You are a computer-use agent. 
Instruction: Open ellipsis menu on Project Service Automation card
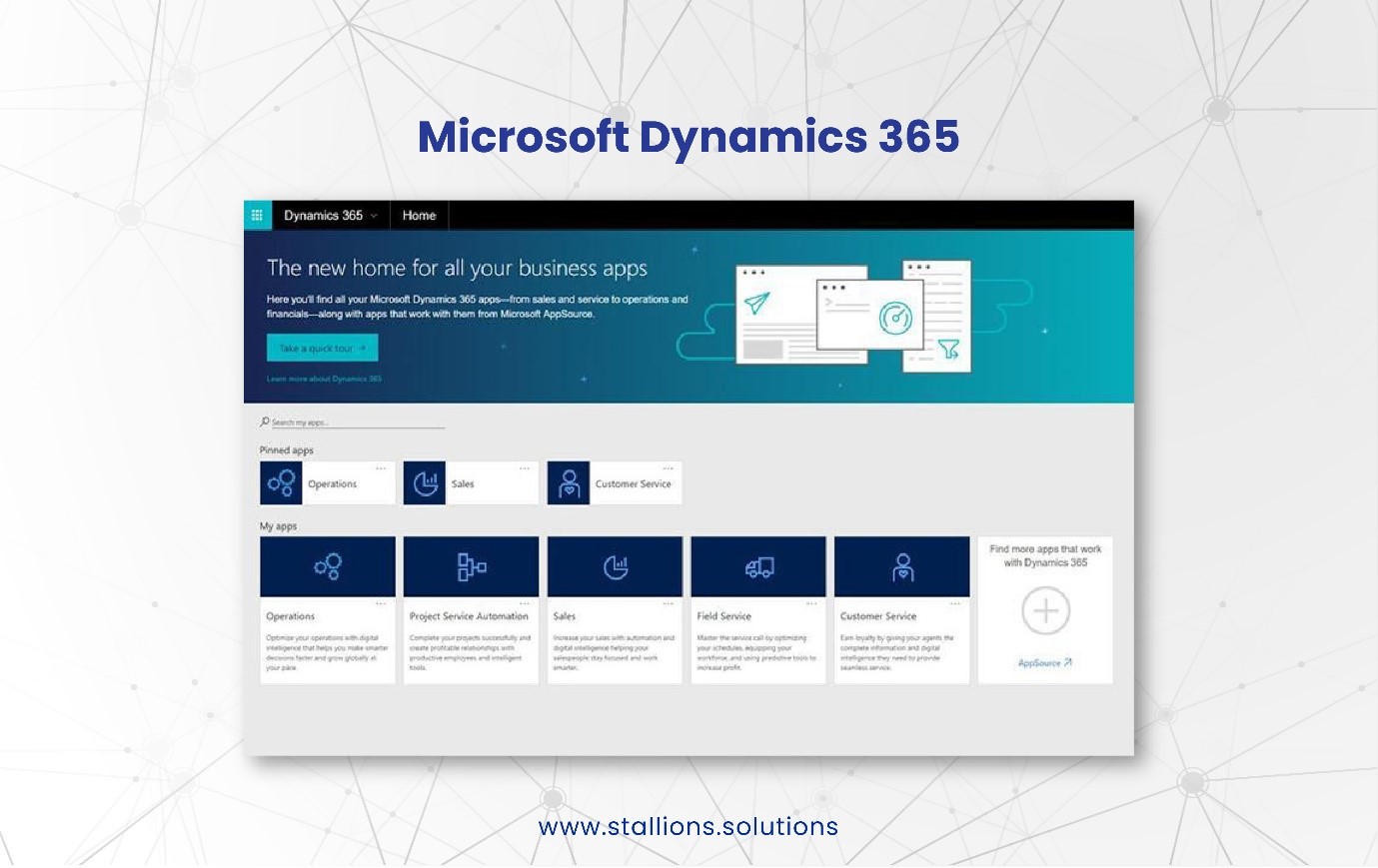click(x=525, y=604)
